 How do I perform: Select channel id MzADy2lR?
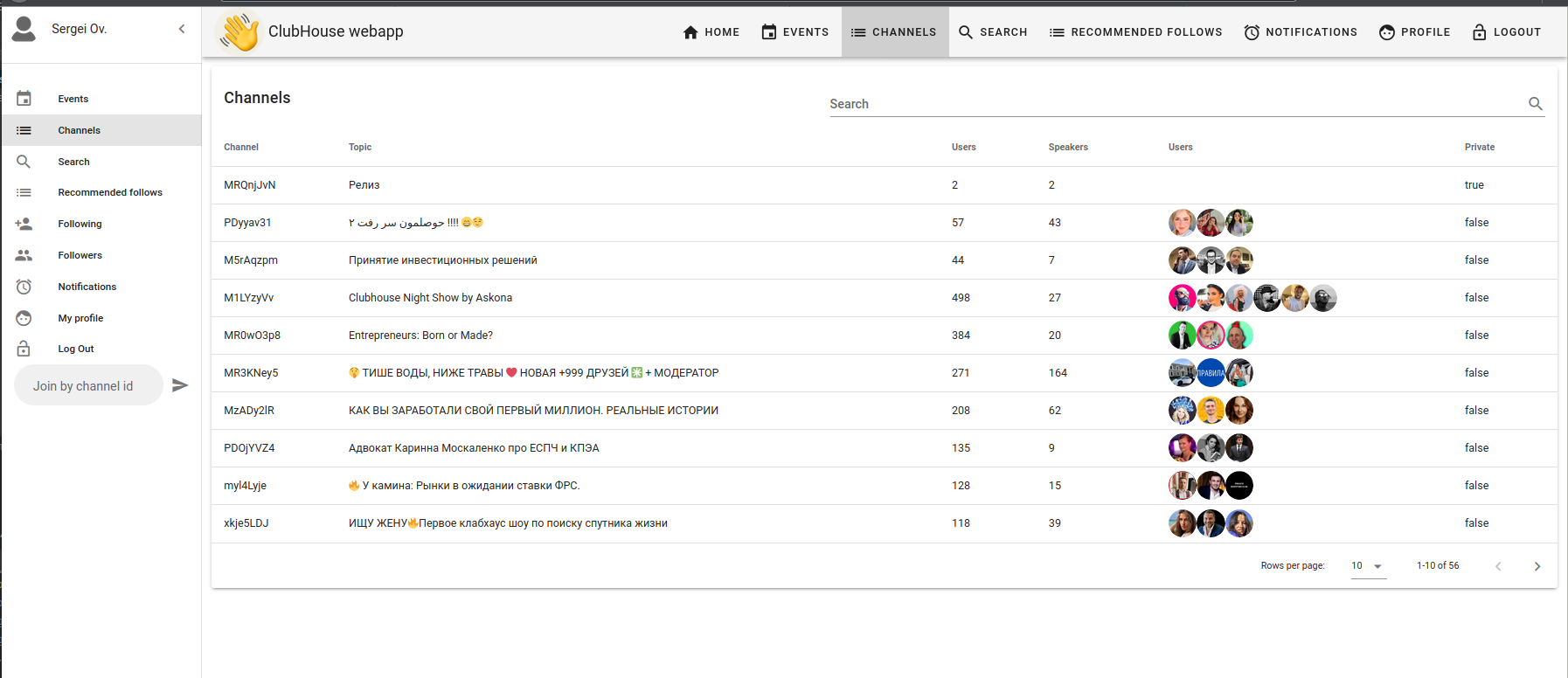tap(249, 411)
